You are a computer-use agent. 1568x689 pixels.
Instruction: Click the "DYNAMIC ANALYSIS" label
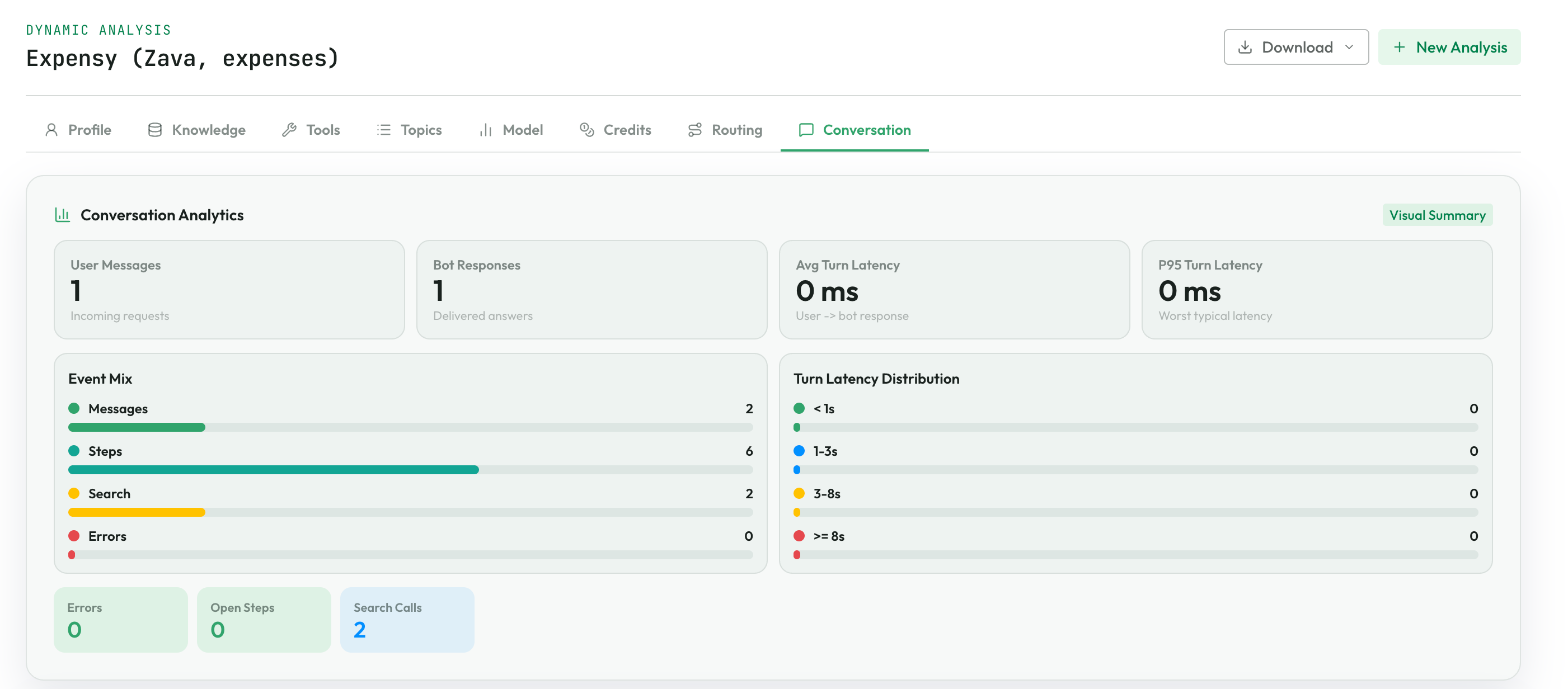pos(98,30)
